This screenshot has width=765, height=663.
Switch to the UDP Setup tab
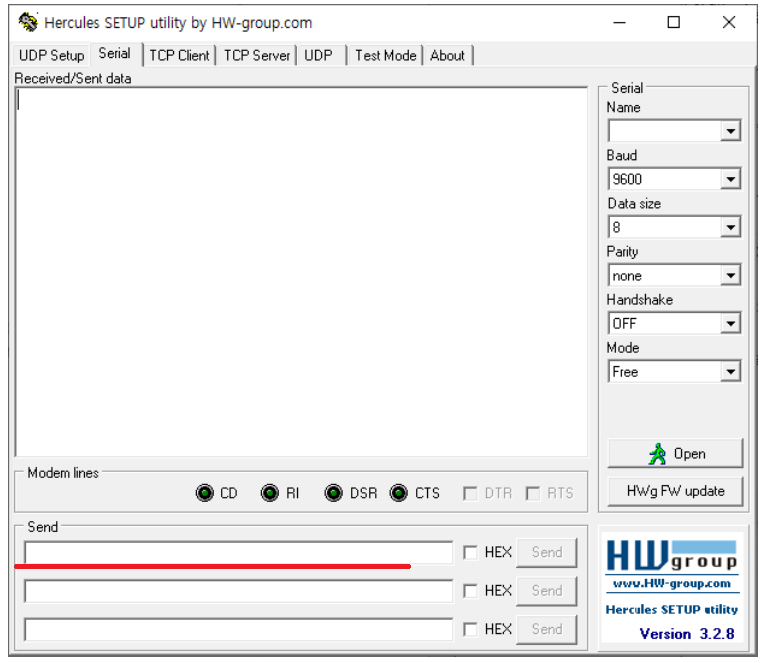[51, 55]
